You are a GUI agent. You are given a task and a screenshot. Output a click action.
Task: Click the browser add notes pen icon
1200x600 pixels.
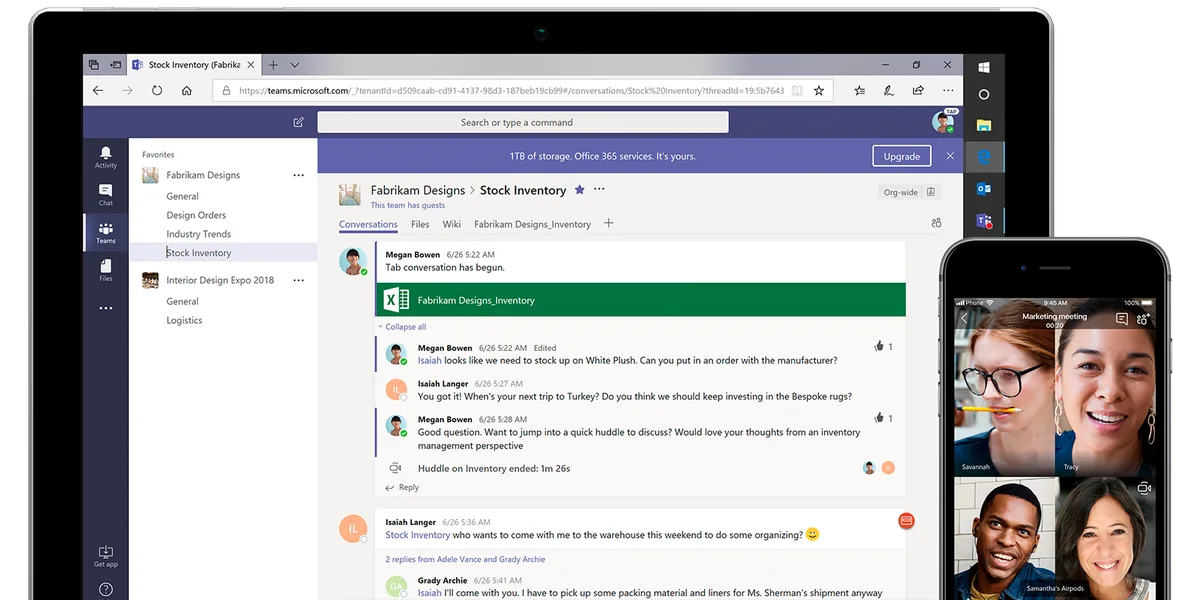click(888, 90)
